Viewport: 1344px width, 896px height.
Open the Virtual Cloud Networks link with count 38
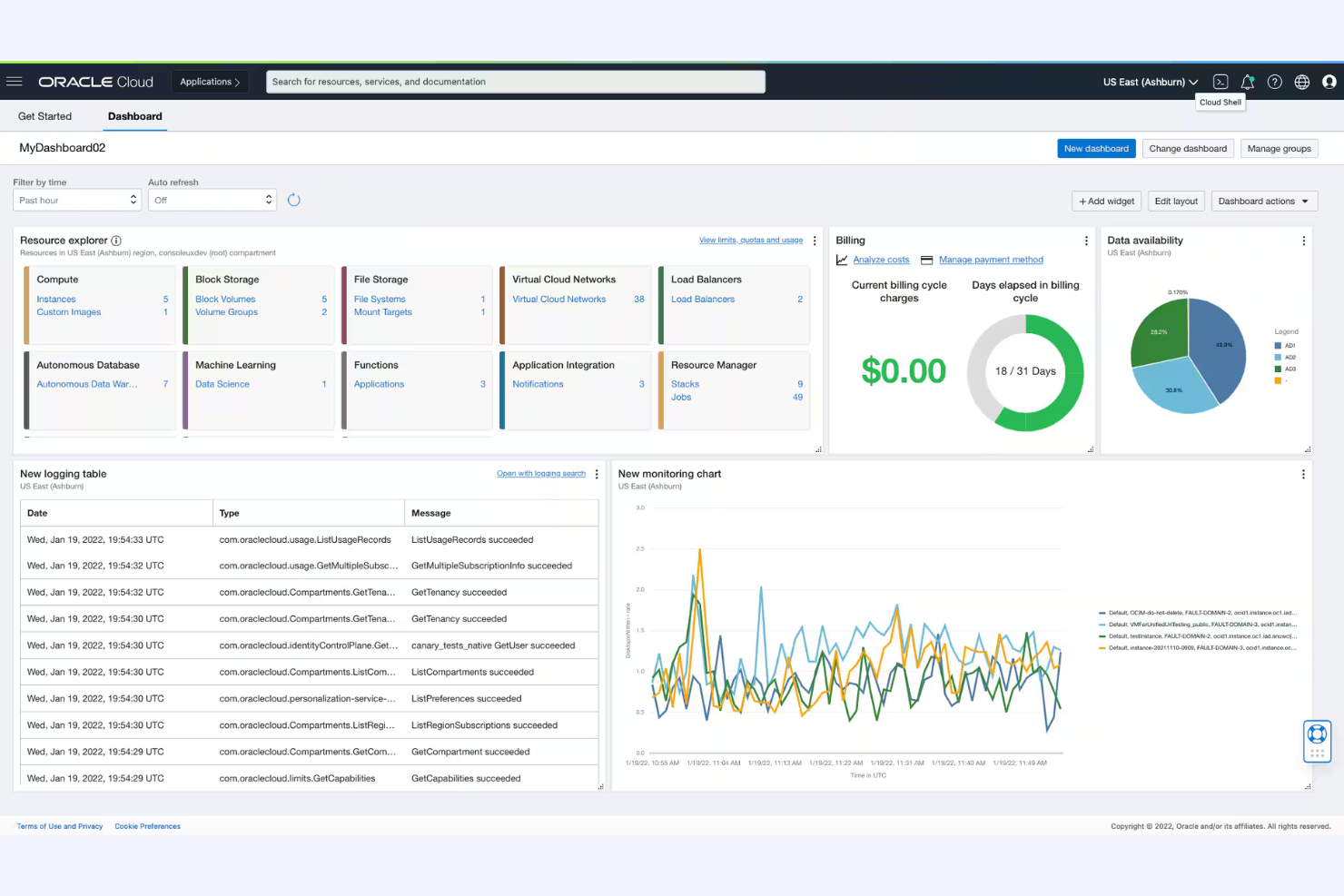tap(558, 299)
